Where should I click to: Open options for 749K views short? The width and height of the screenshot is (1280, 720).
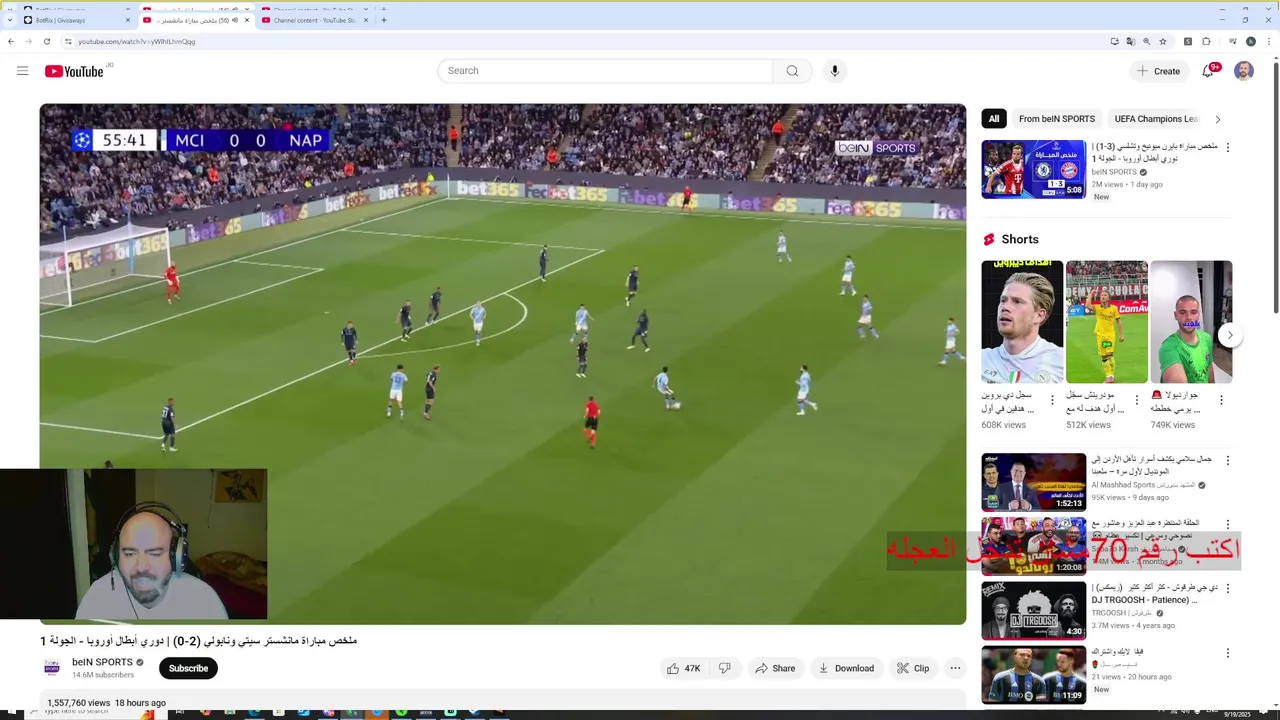[1221, 400]
